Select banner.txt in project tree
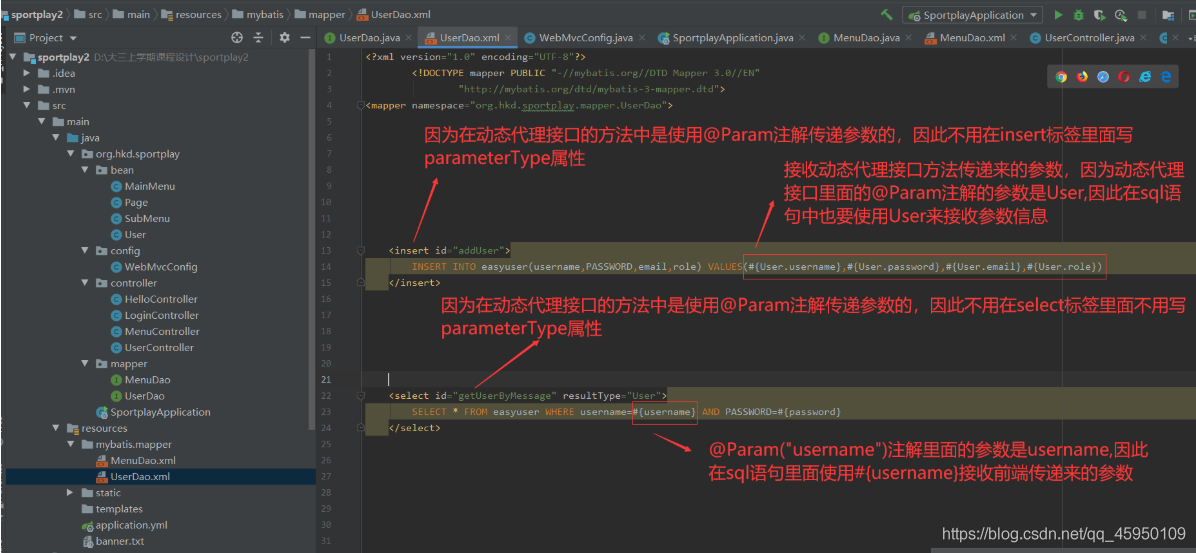The width and height of the screenshot is (1196, 553). [x=113, y=541]
